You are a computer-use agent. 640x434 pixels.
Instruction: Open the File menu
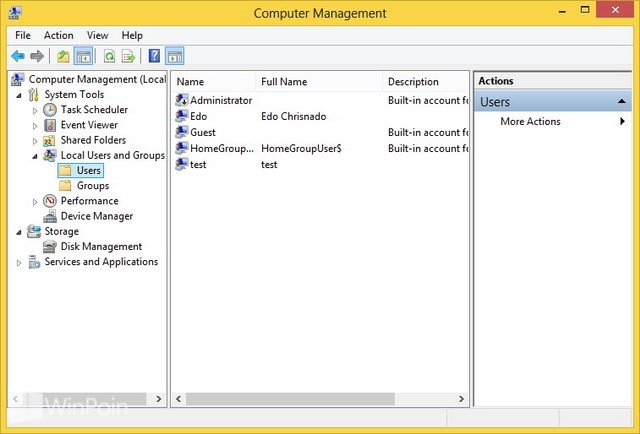click(23, 36)
